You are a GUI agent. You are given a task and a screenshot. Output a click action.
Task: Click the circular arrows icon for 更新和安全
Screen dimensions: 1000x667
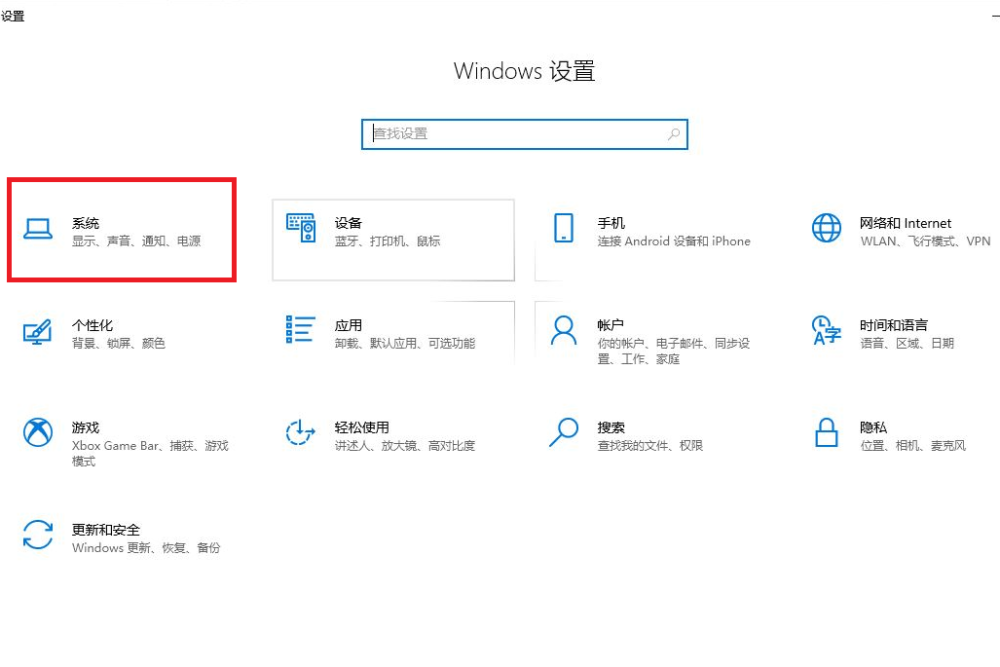[x=38, y=534]
